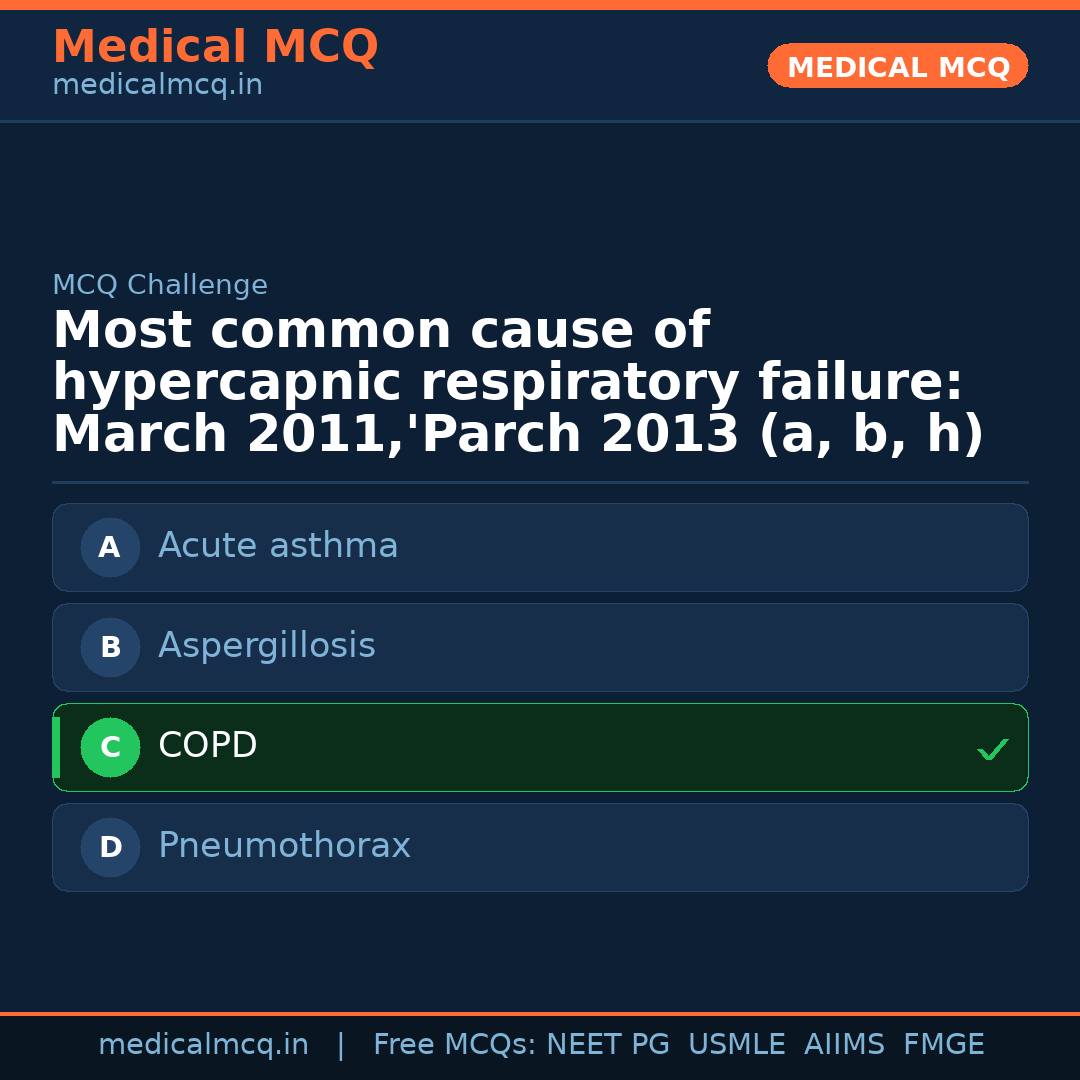Click the green checkmark beside COPD
This screenshot has height=1080, width=1080.
[992, 749]
